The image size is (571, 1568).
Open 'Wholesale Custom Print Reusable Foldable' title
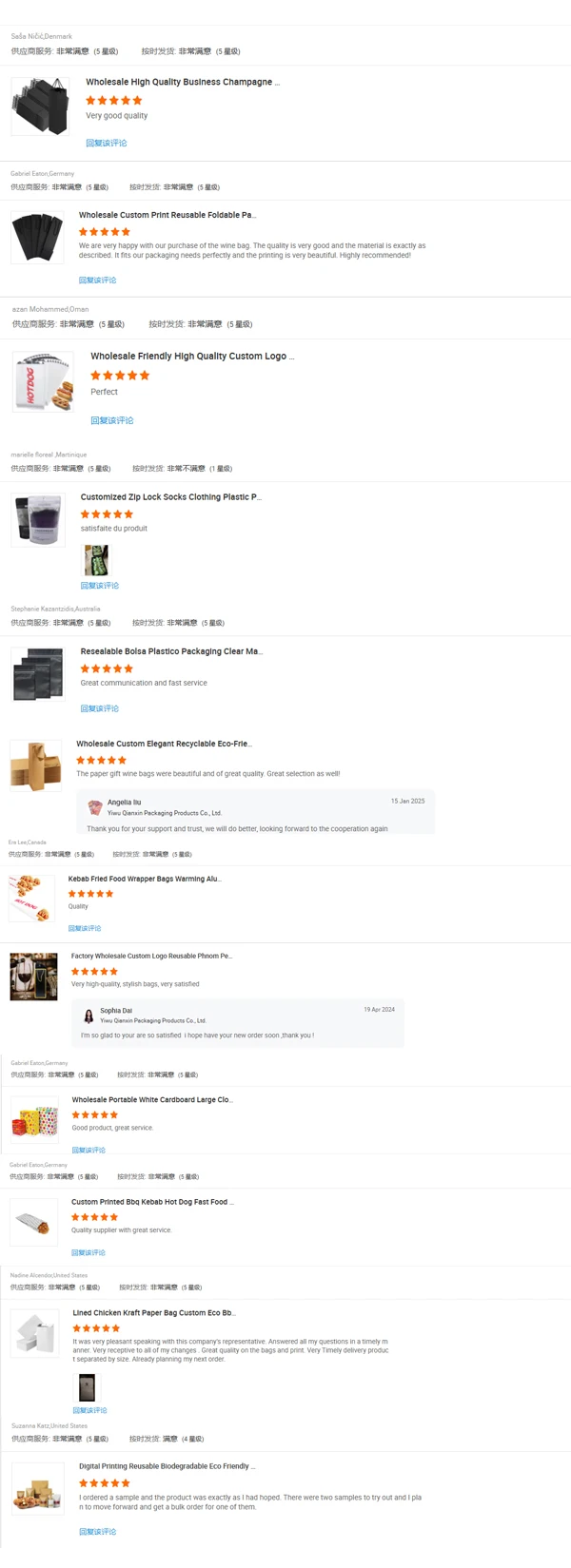pos(167,216)
